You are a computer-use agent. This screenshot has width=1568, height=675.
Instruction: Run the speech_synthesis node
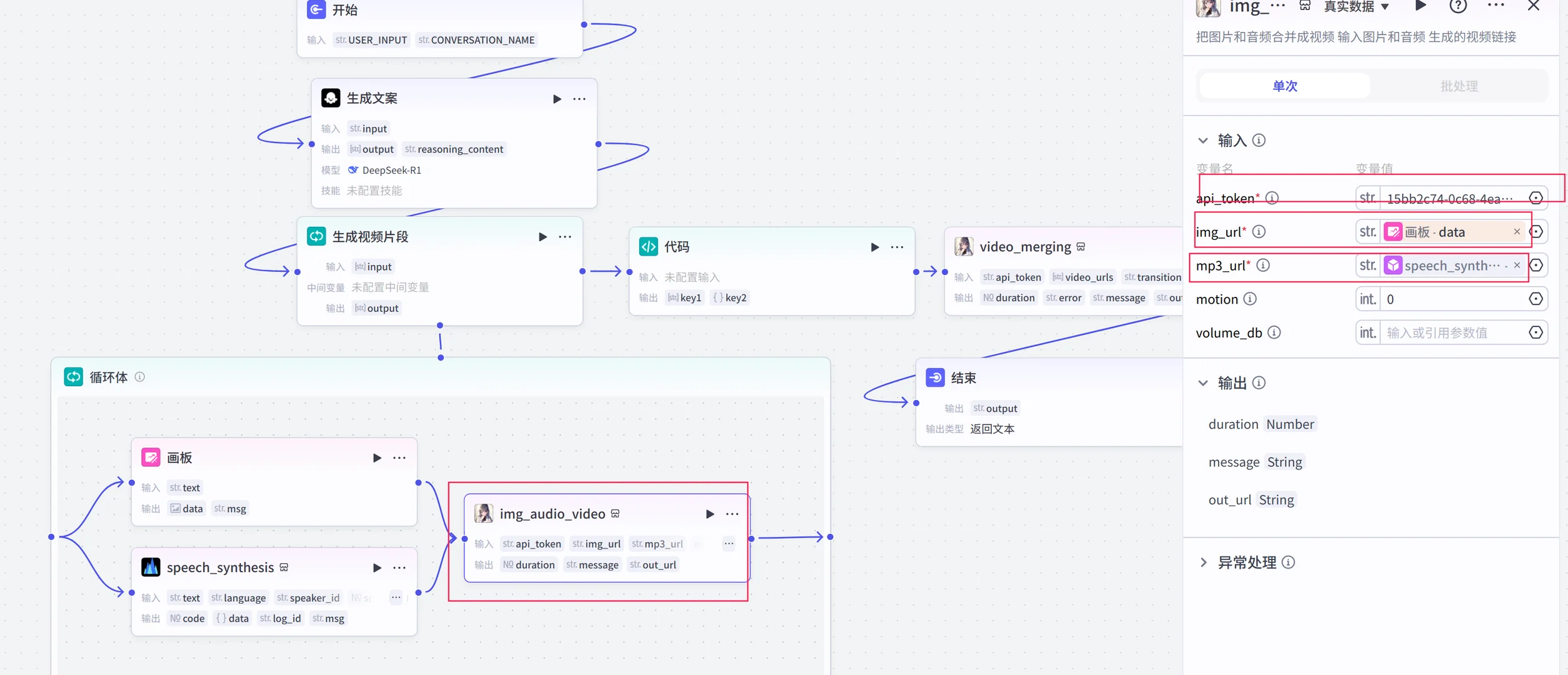click(x=377, y=567)
